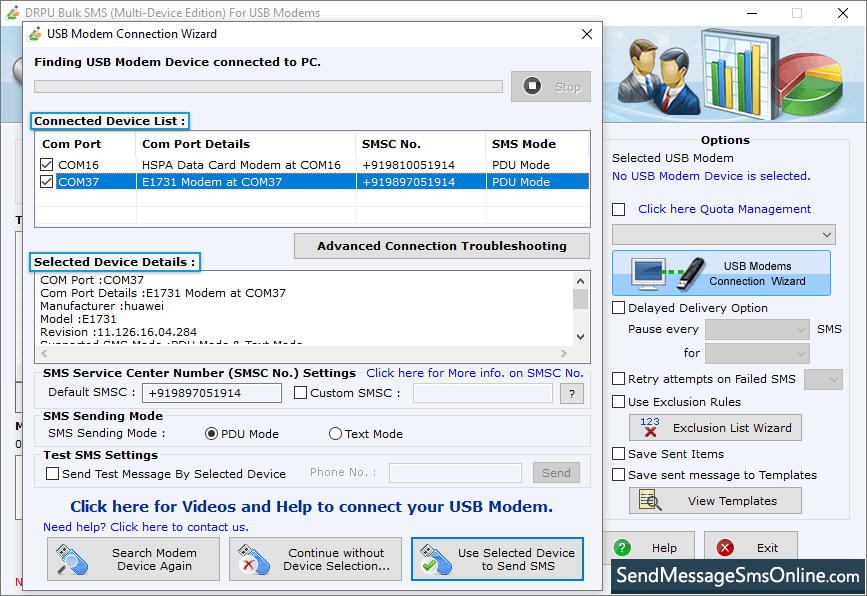Select the HSPA Data Card Modem at COM16 row

click(312, 165)
